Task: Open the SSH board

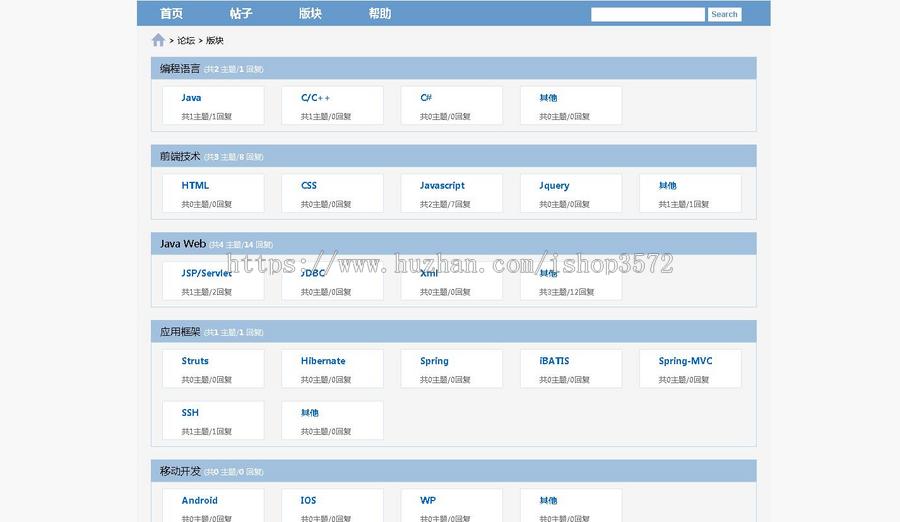Action: (x=190, y=412)
